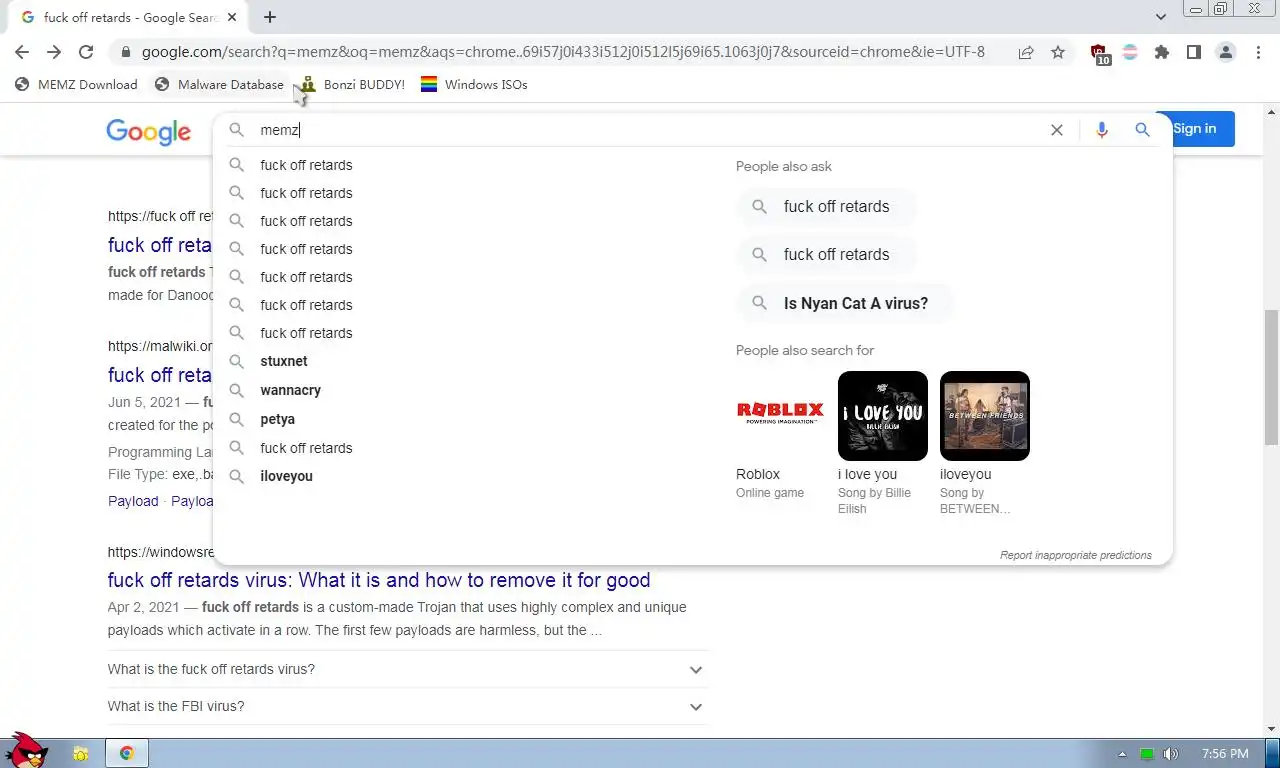This screenshot has width=1280, height=768.
Task: Open the volume control in the tray
Action: 1171,754
